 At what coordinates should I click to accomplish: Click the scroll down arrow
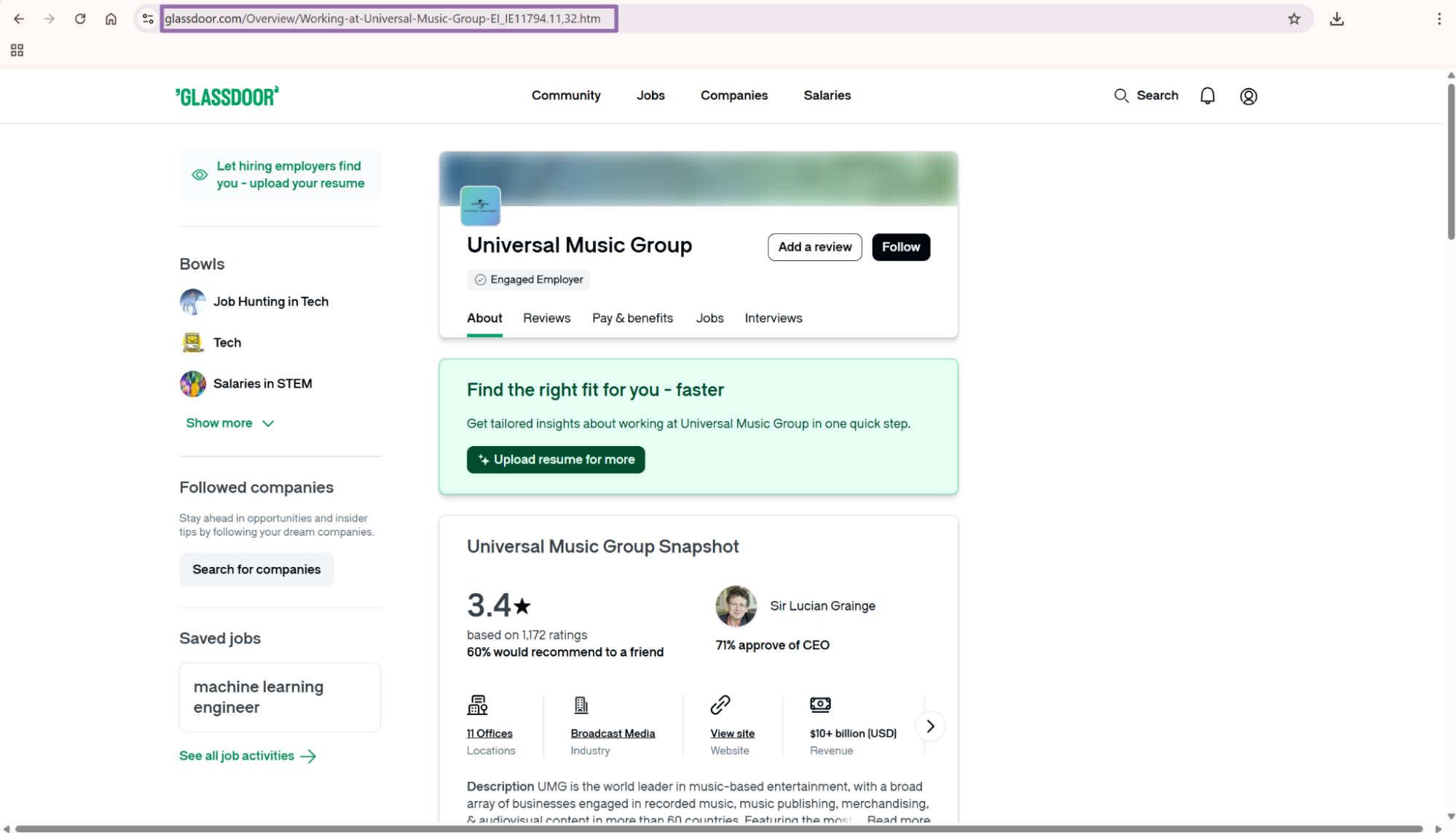[1450, 816]
